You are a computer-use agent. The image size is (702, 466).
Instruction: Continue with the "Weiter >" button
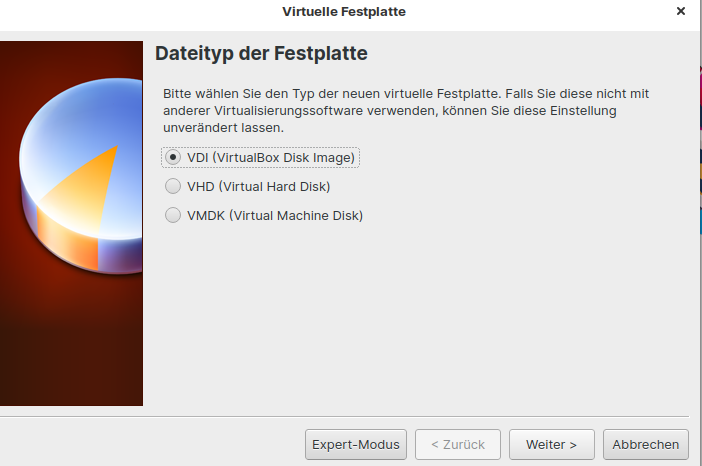coord(552,444)
